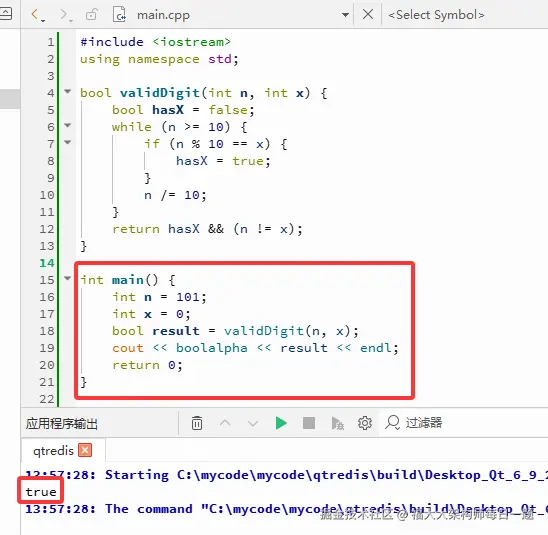Click the 'Starting C:\mycode' output line
Screen dimensions: 548x535
click(x=287, y=475)
